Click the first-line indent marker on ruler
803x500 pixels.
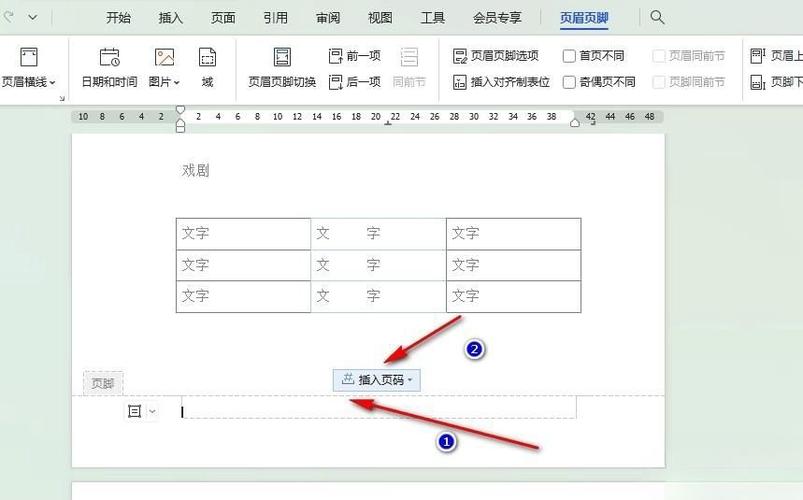tap(180, 110)
